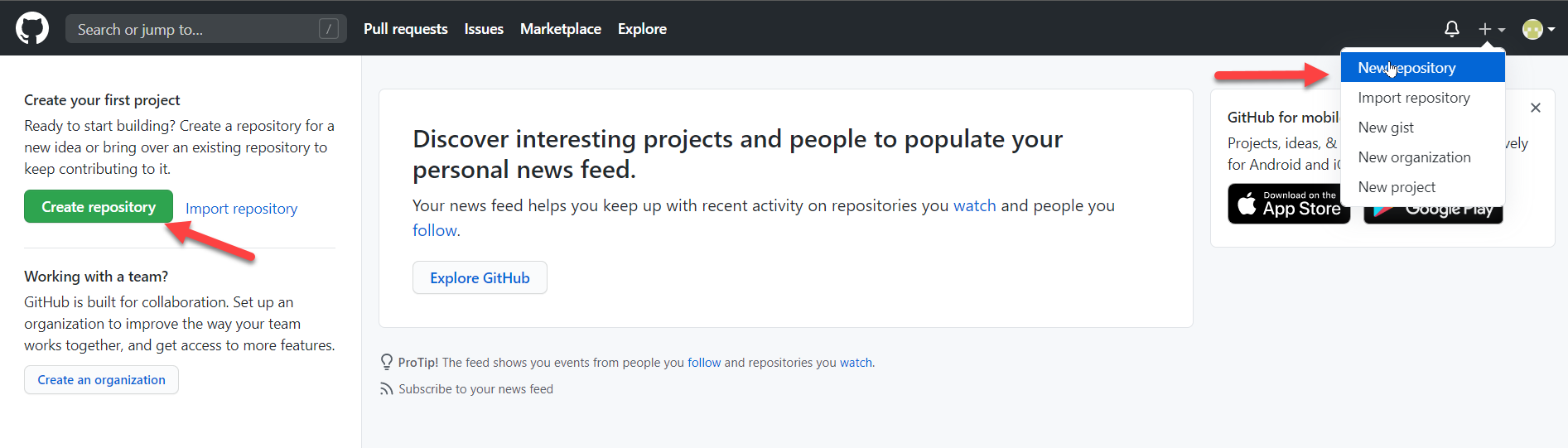This screenshot has width=1568, height=448.
Task: Go to Issues in the header
Action: tap(484, 29)
